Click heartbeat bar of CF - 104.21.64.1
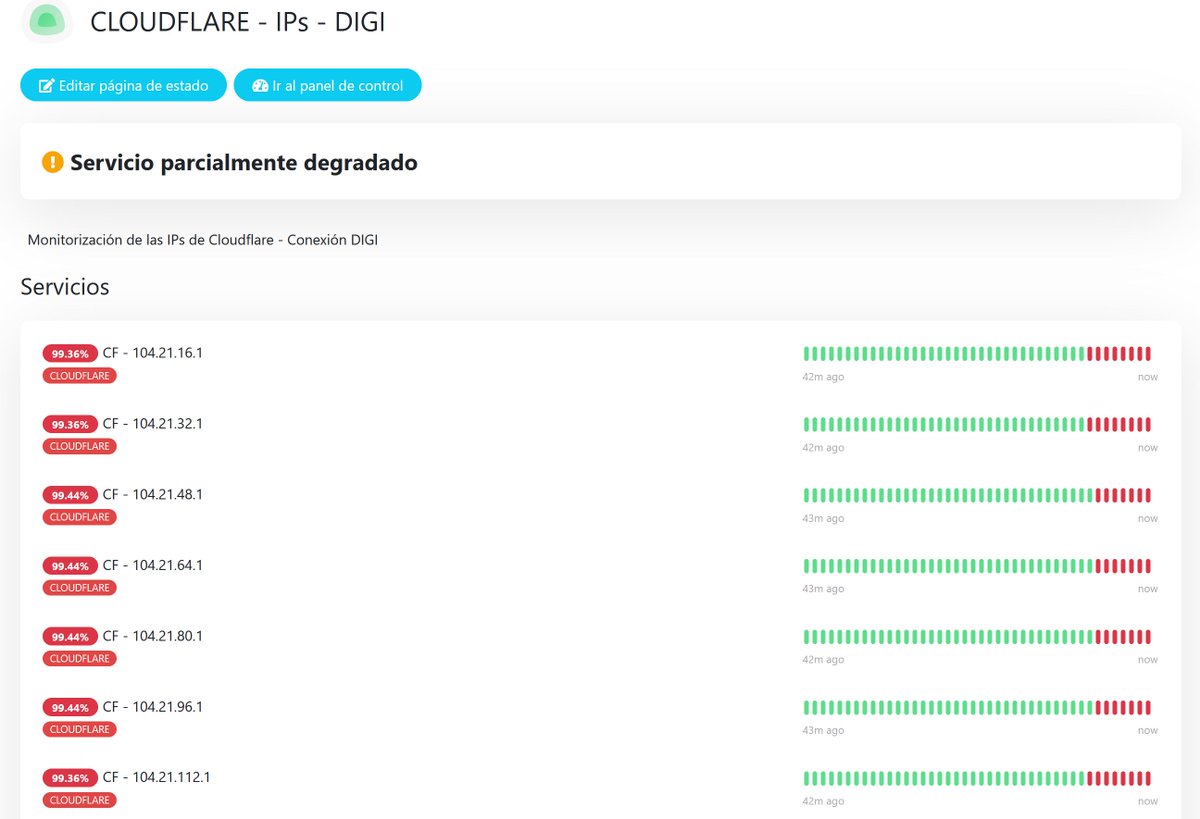The image size is (1200, 819). point(978,566)
